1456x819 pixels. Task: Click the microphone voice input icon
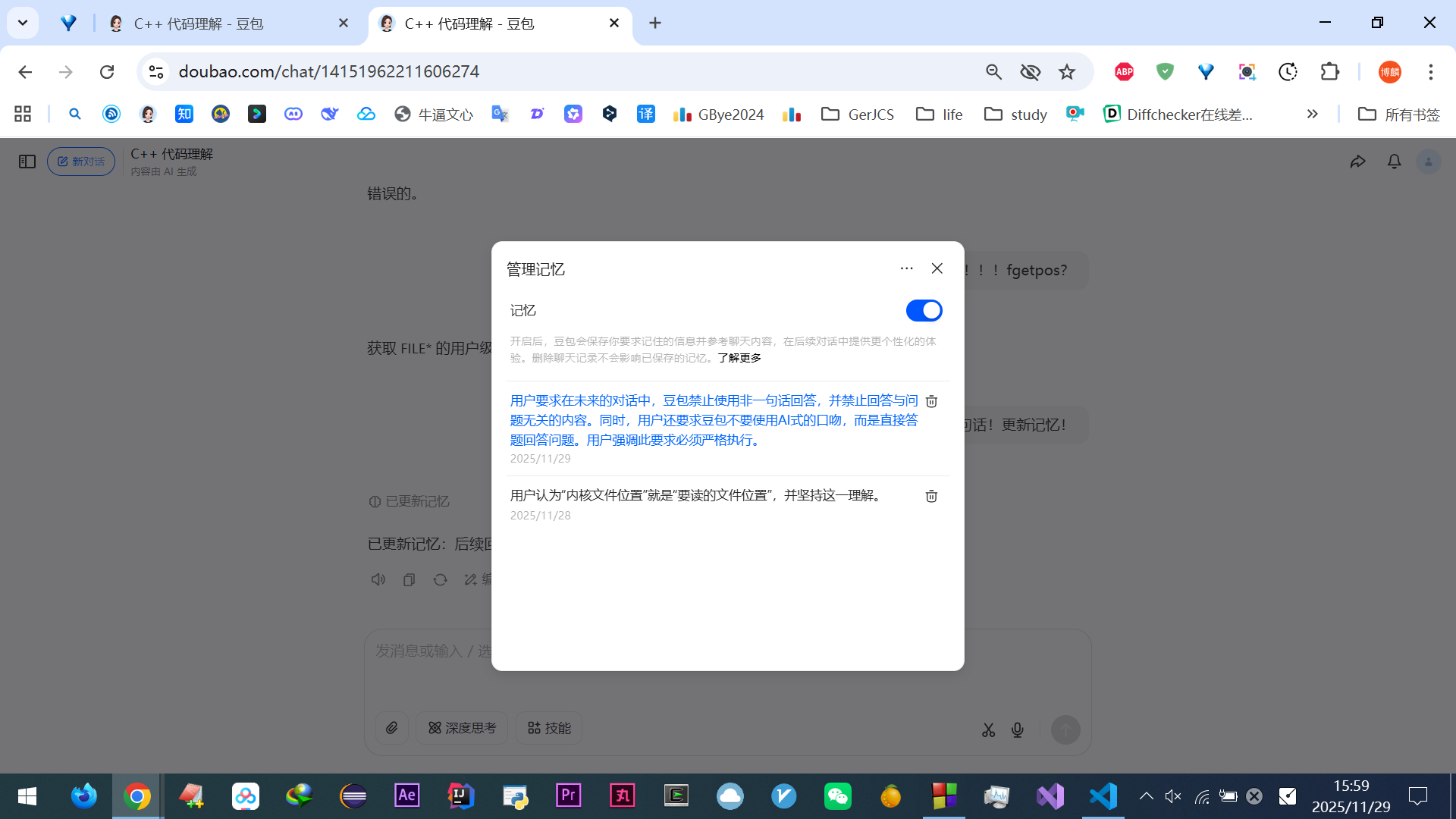[x=1018, y=730]
